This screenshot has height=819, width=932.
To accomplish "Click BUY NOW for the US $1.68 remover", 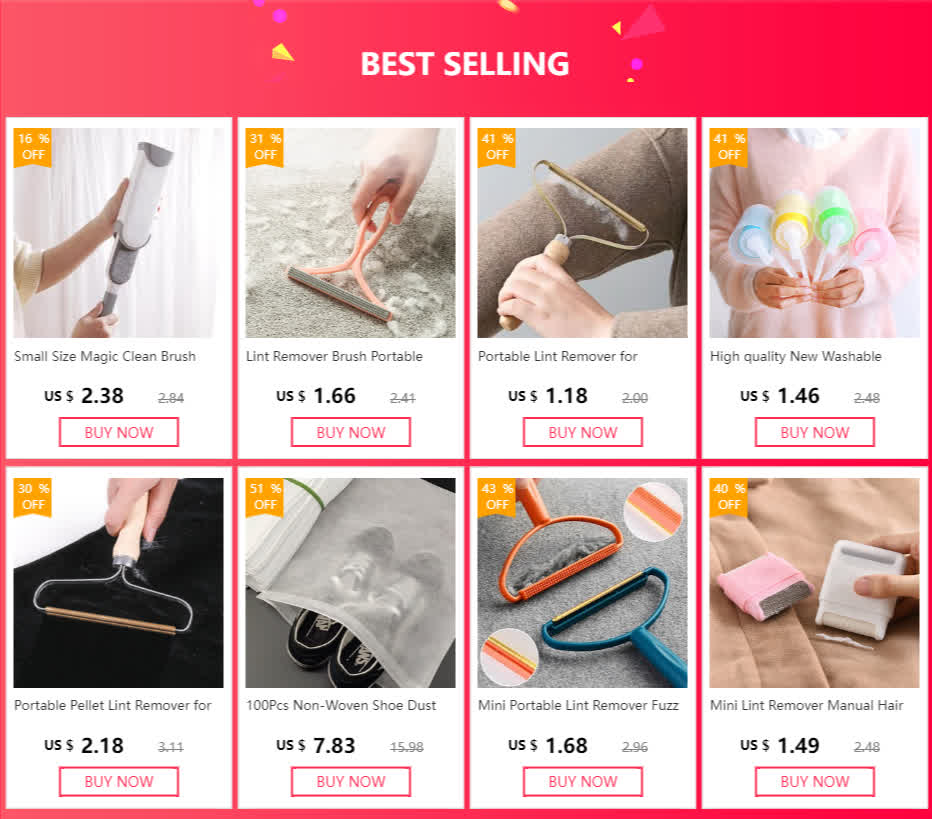I will [582, 782].
